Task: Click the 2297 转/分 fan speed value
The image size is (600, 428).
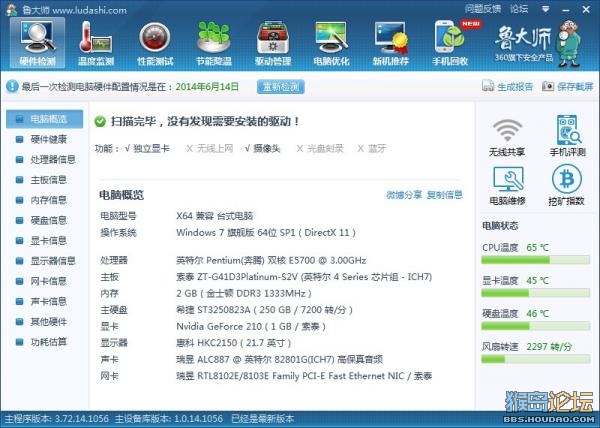Action: (x=549, y=347)
